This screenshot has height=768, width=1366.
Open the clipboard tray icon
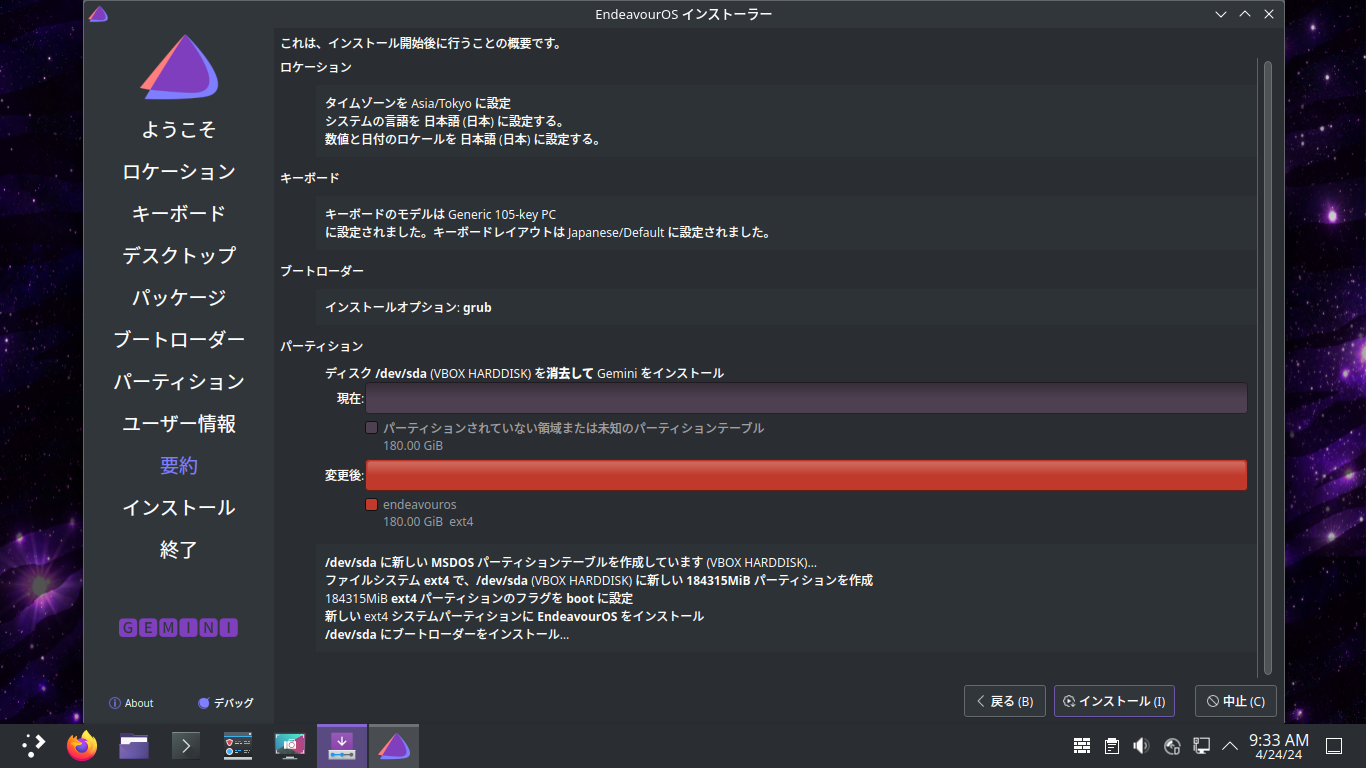tap(1112, 746)
